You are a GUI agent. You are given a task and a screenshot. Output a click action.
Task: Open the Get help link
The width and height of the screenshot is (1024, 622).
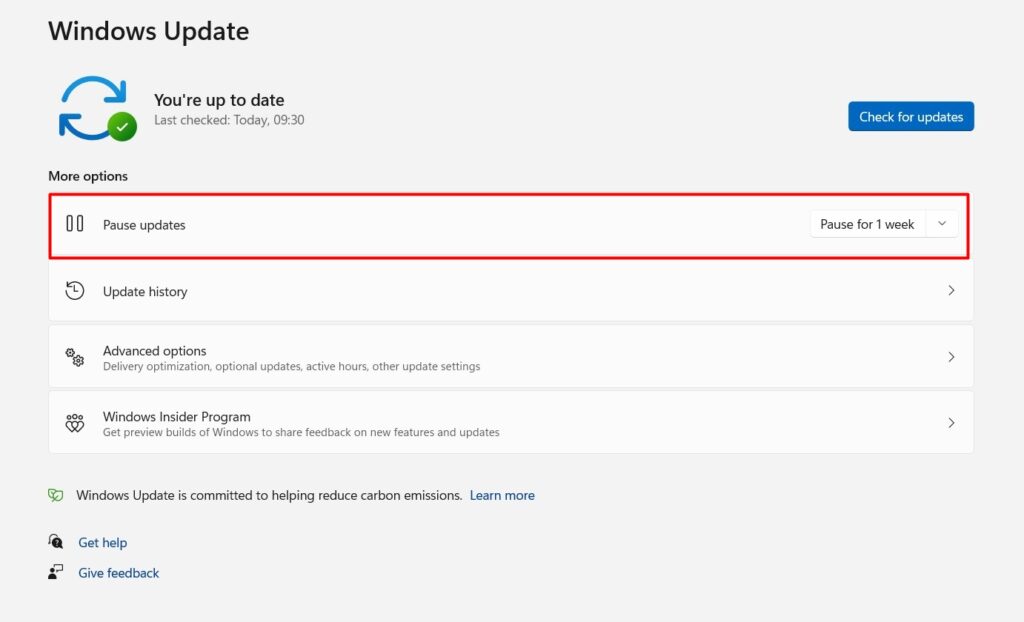pos(103,542)
